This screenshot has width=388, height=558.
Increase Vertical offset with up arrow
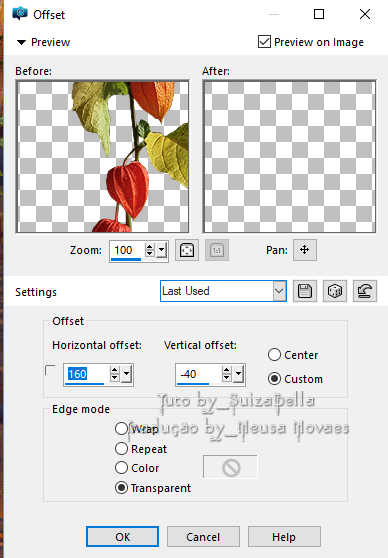pos(227,370)
